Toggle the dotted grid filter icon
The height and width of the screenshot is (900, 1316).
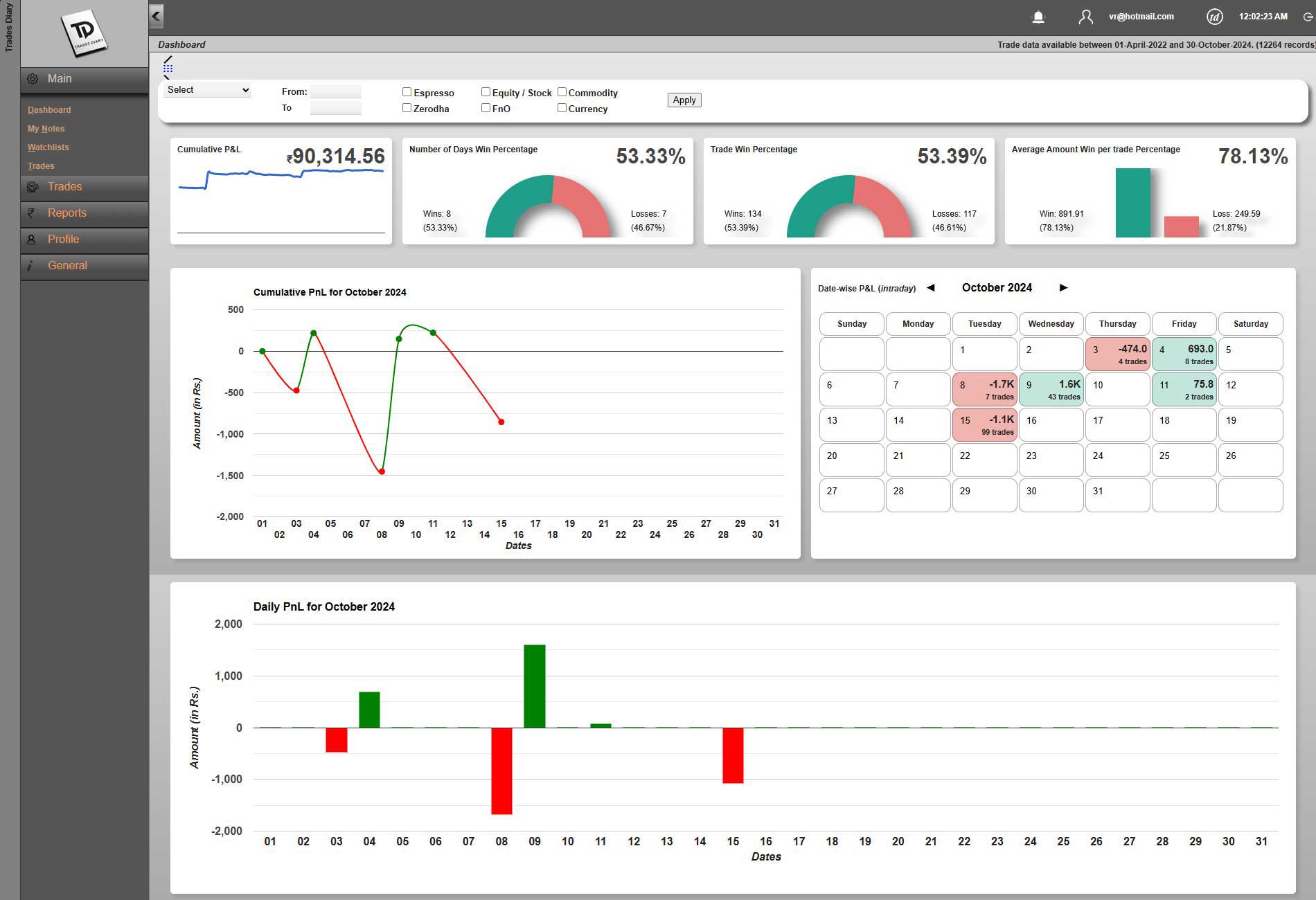point(168,68)
